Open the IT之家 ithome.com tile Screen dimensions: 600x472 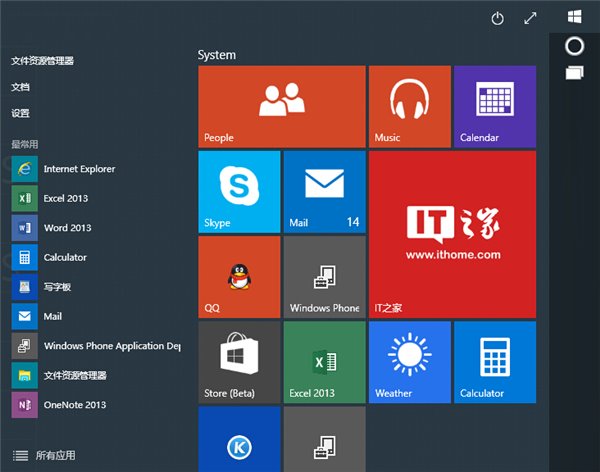(452, 234)
